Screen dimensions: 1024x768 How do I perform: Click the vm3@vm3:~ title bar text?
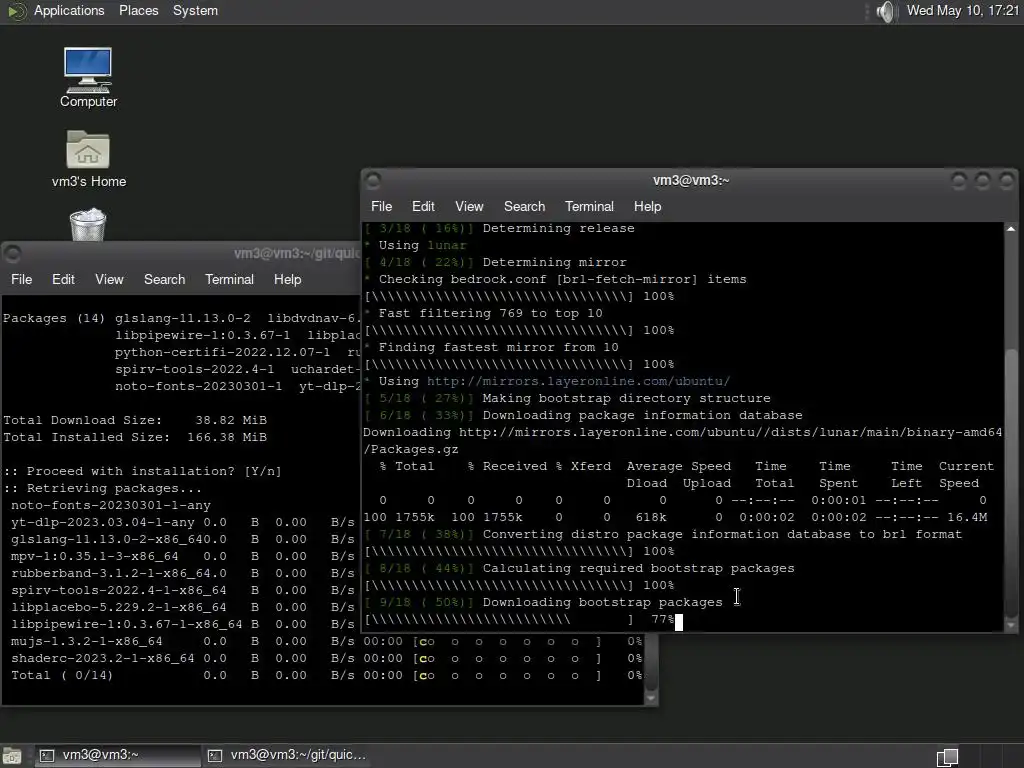pyautogui.click(x=691, y=180)
